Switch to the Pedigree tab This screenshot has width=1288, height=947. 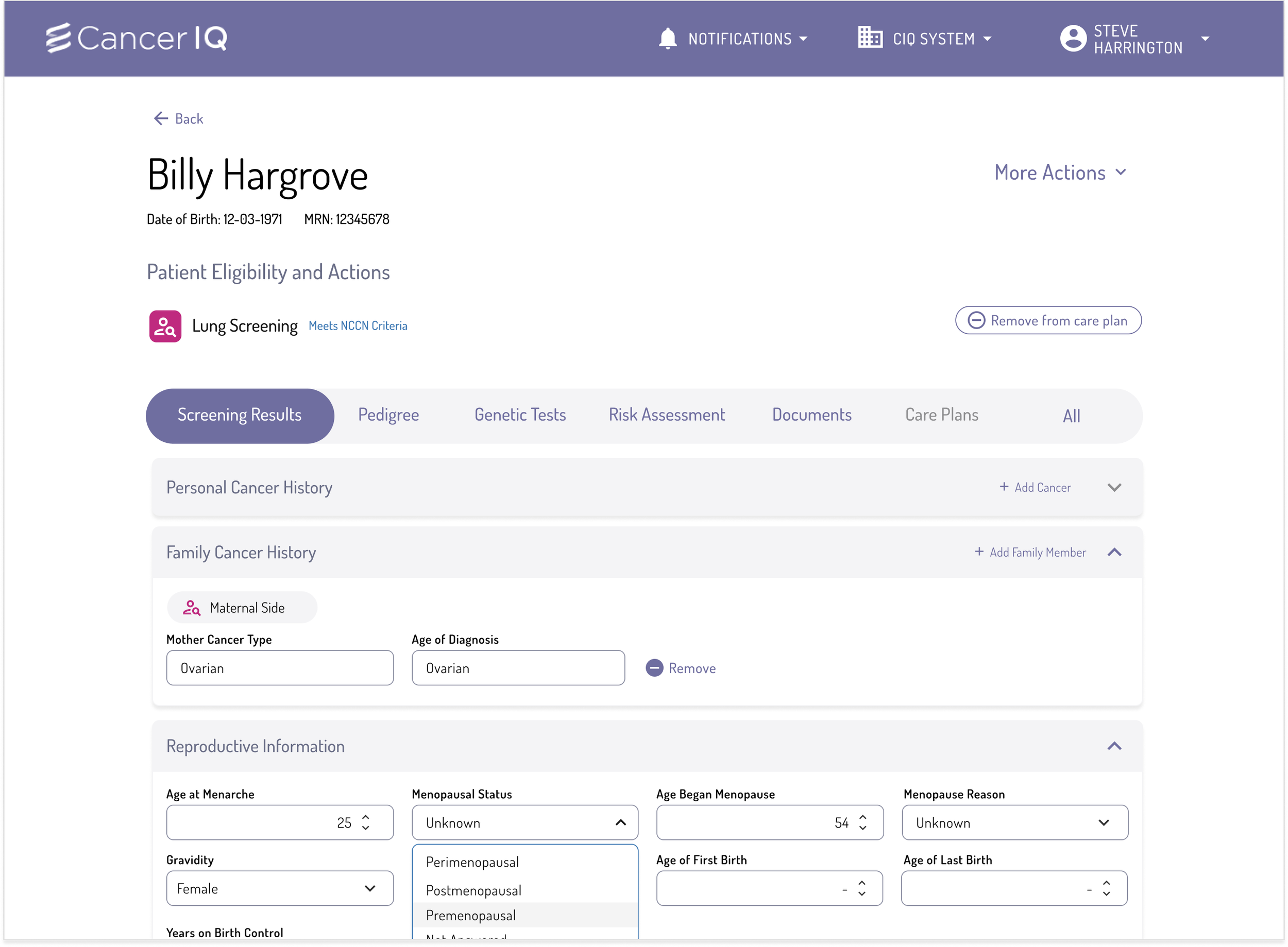(x=388, y=415)
